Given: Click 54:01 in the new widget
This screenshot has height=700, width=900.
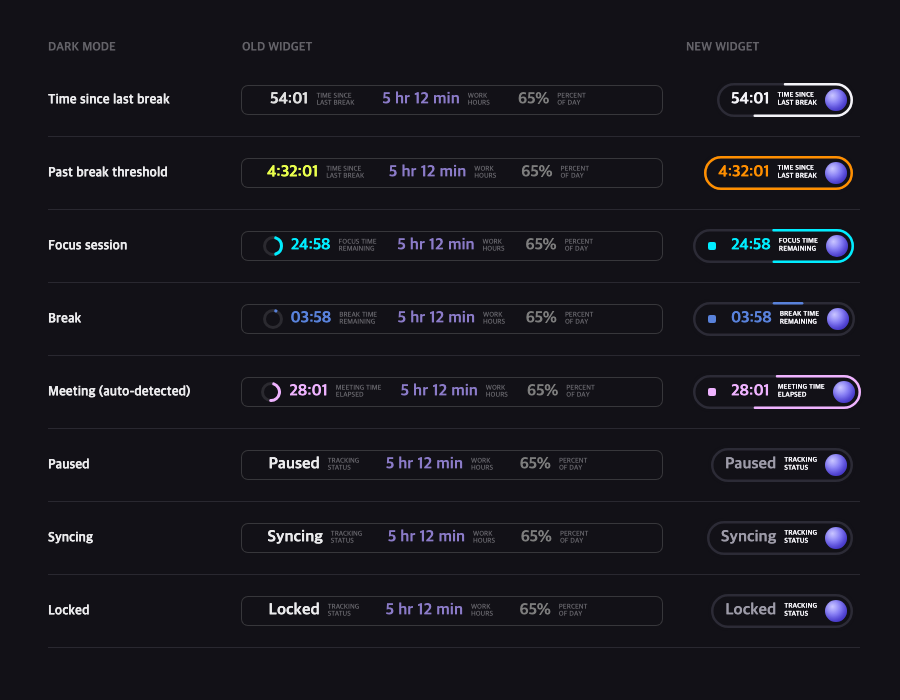Looking at the screenshot, I should pos(750,99).
